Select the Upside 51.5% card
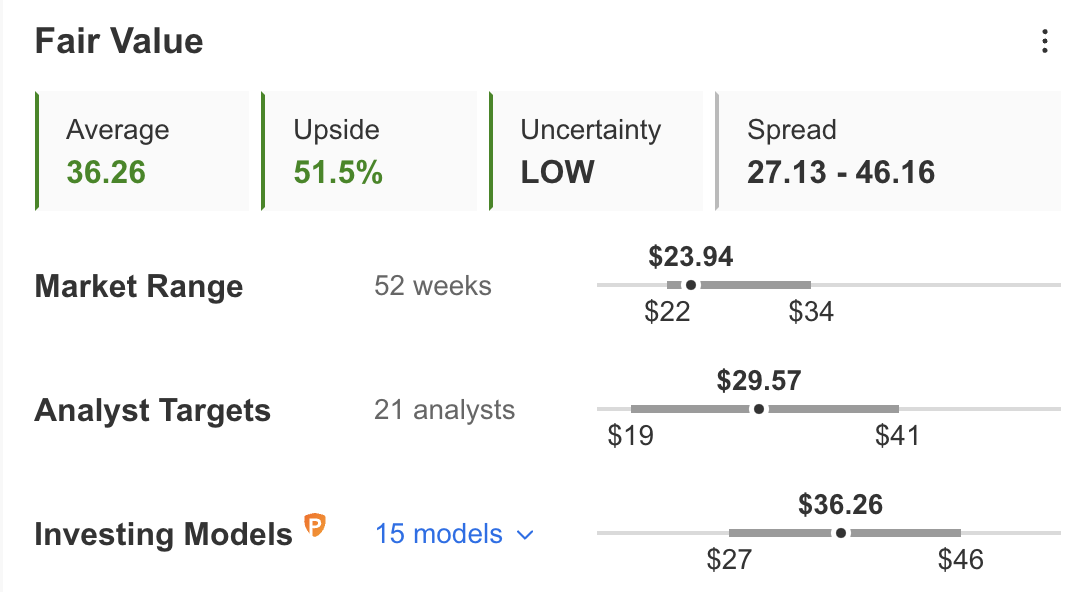Image resolution: width=1088 pixels, height=592 pixels. pyautogui.click(x=368, y=151)
